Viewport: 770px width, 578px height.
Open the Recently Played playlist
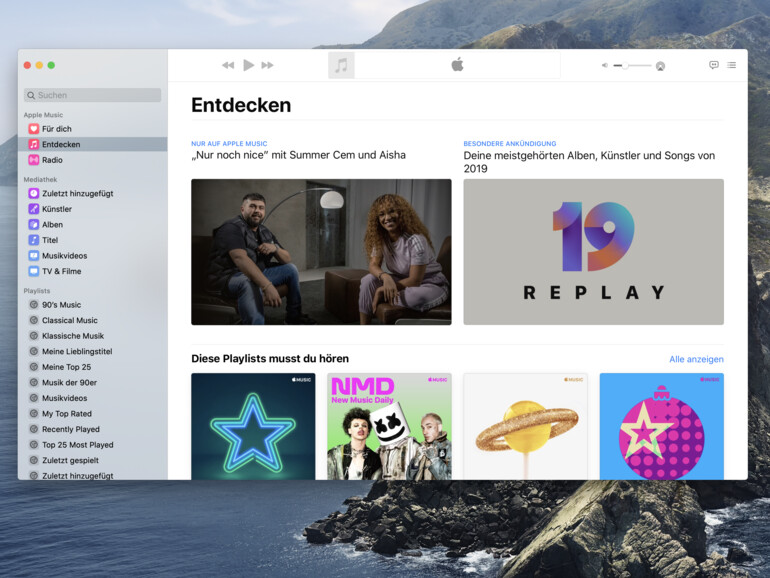click(93, 429)
